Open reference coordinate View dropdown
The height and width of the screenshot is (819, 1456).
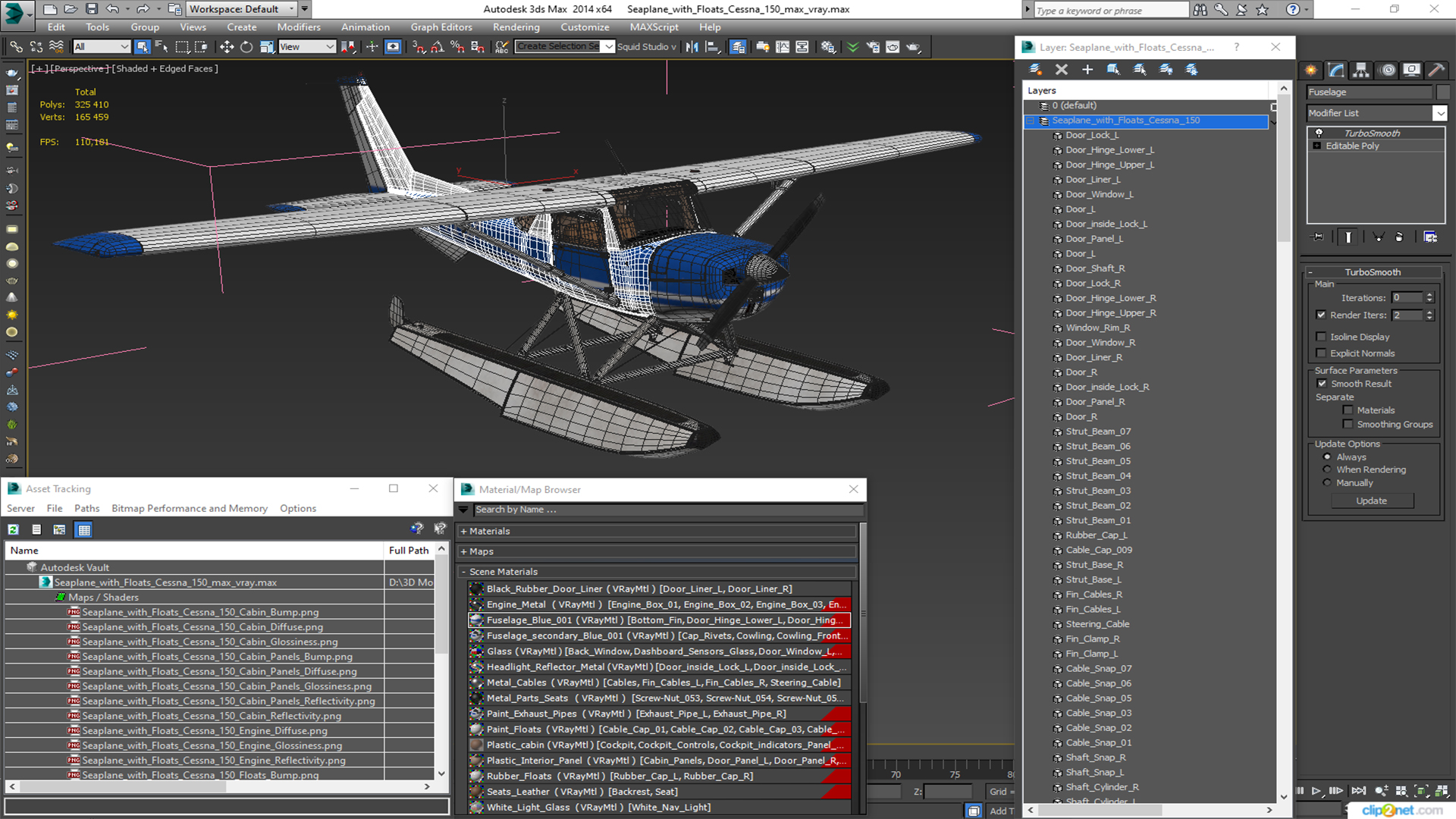pos(307,47)
